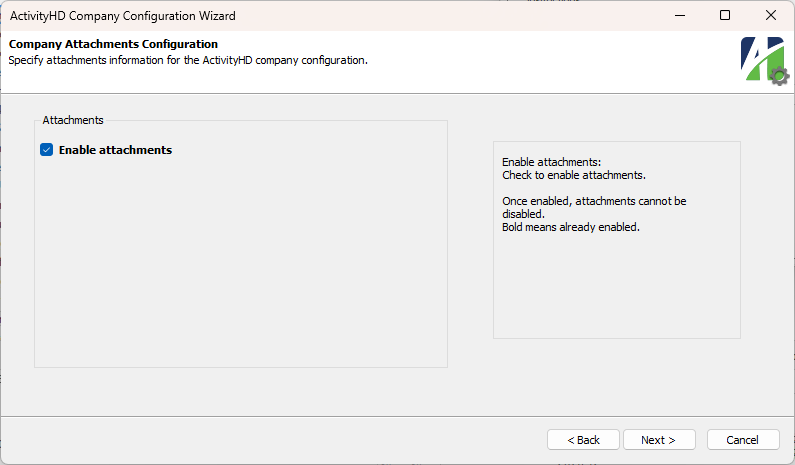The image size is (795, 465).
Task: Click the 'Check to enable attachments.' help line
Action: coord(574,175)
